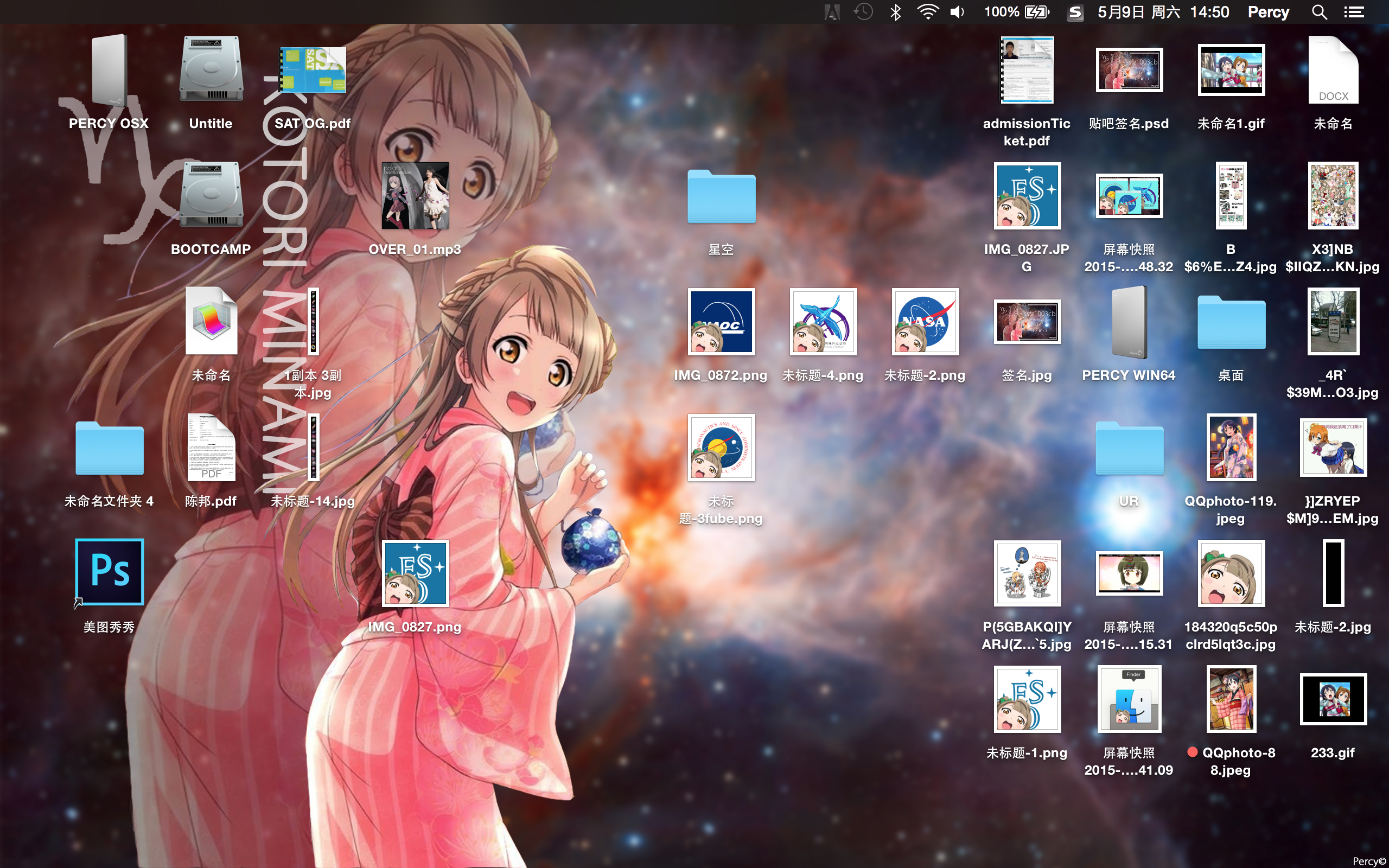The height and width of the screenshot is (868, 1389).
Task: Select the 未标题-1.png image icon
Action: tap(1027, 699)
